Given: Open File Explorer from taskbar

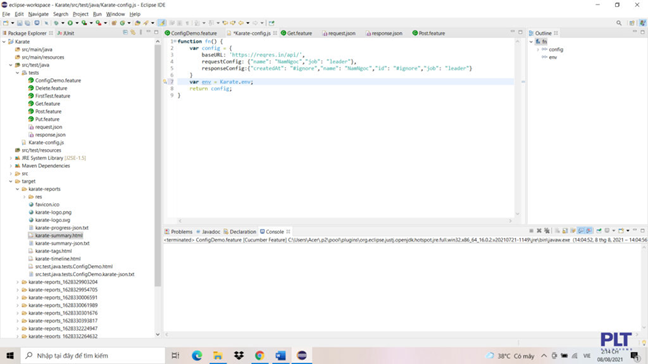Looking at the screenshot, I should click(x=218, y=355).
